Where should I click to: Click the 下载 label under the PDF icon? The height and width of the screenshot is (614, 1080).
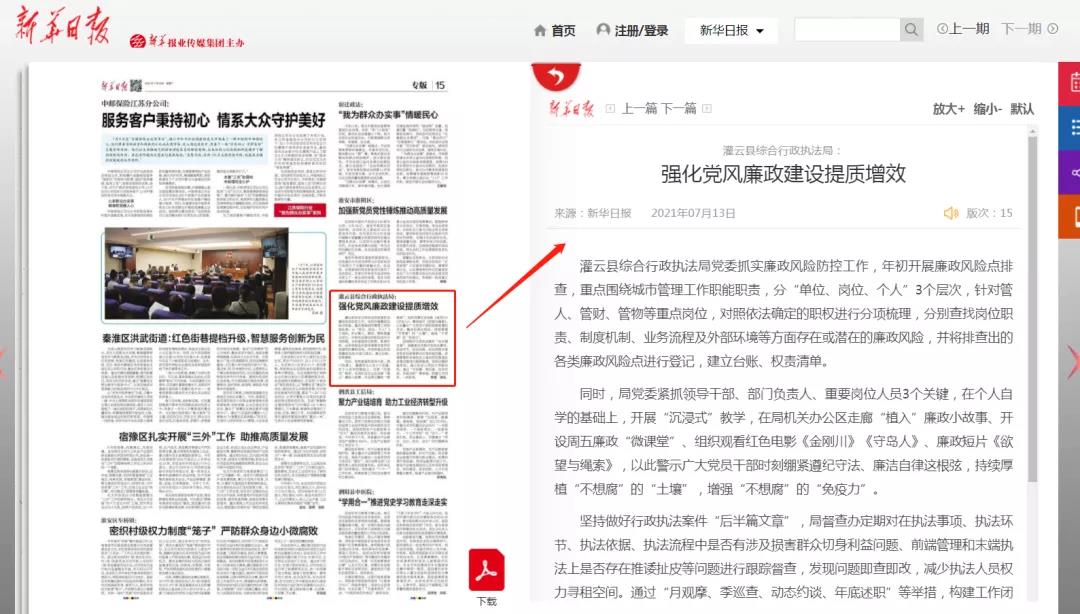tap(487, 602)
